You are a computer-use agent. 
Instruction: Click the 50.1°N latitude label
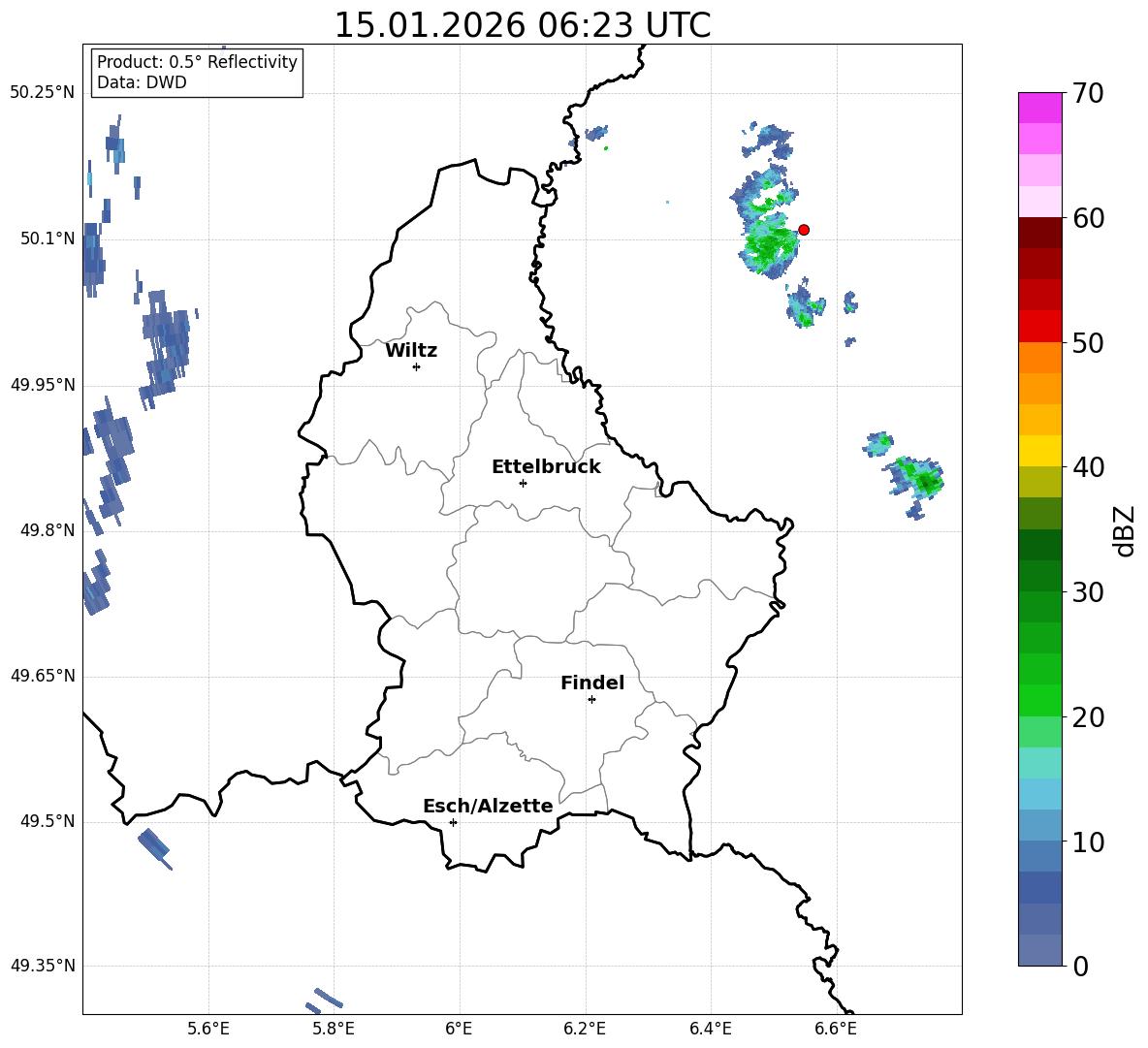[48, 238]
